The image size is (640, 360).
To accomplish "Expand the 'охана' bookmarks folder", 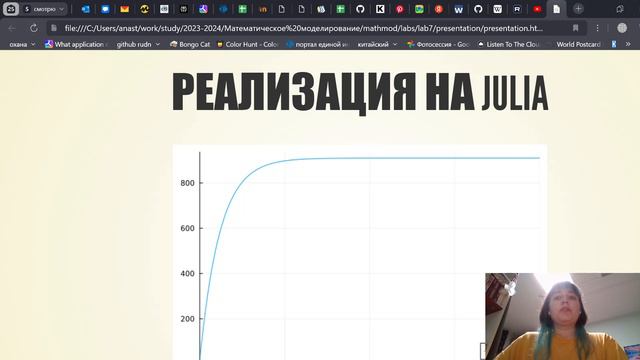I will tap(22, 44).
